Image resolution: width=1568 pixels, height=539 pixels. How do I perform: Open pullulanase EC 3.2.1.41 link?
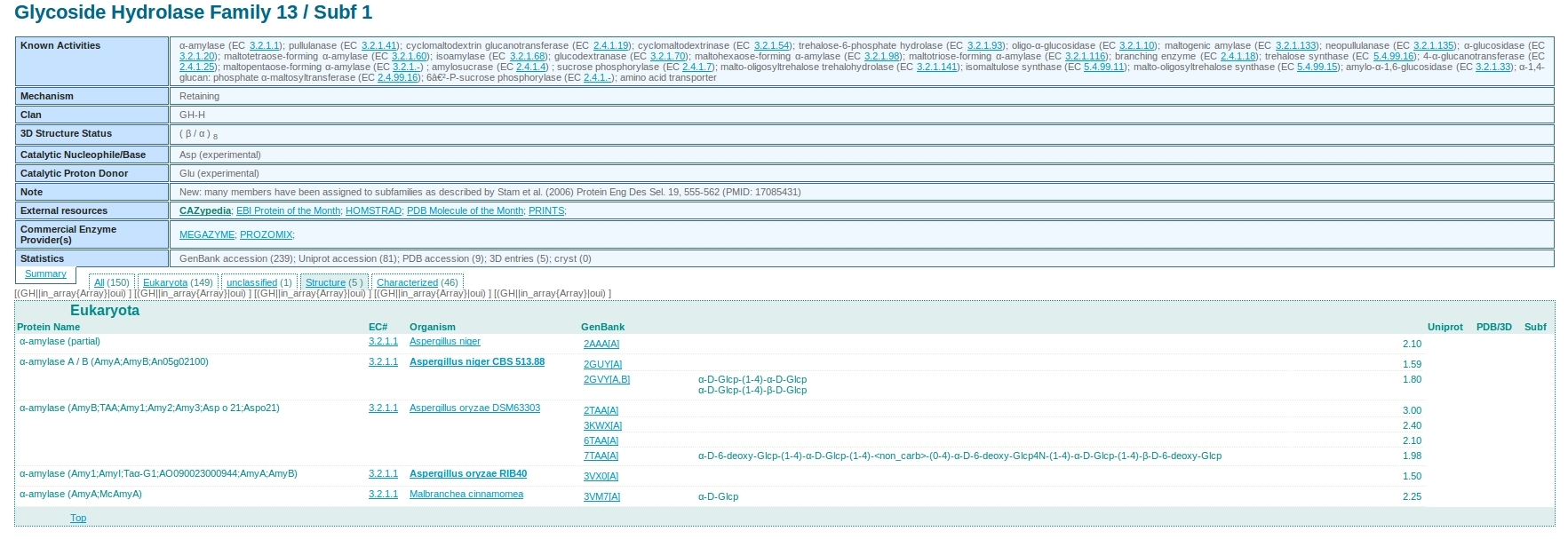378,45
